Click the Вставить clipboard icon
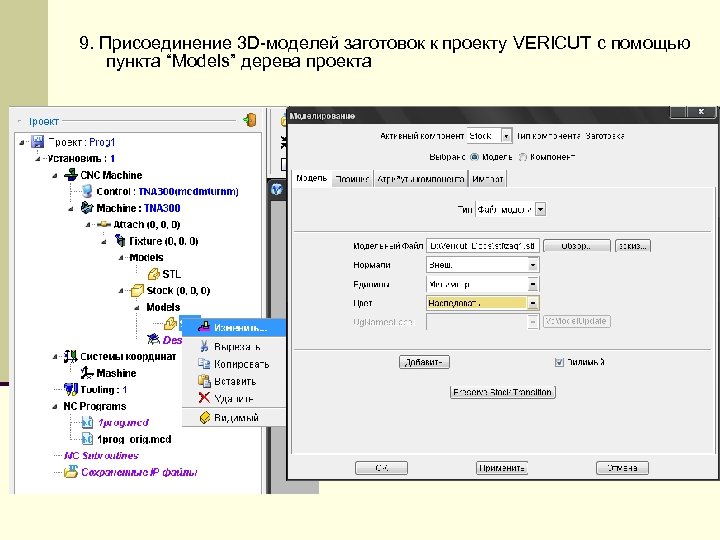The height and width of the screenshot is (540, 720). (x=204, y=381)
